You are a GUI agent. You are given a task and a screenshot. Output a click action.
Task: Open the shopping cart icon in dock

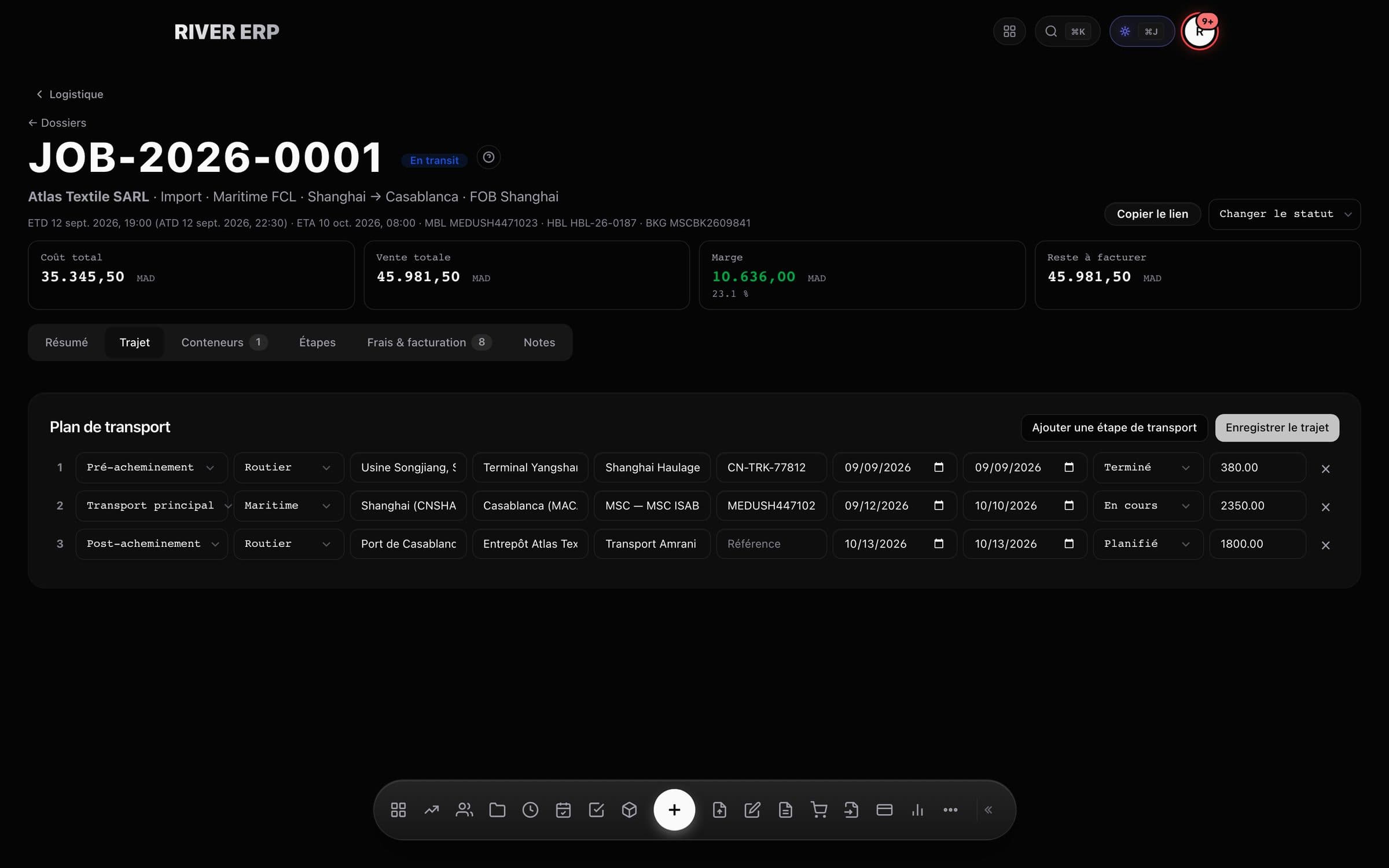click(818, 810)
